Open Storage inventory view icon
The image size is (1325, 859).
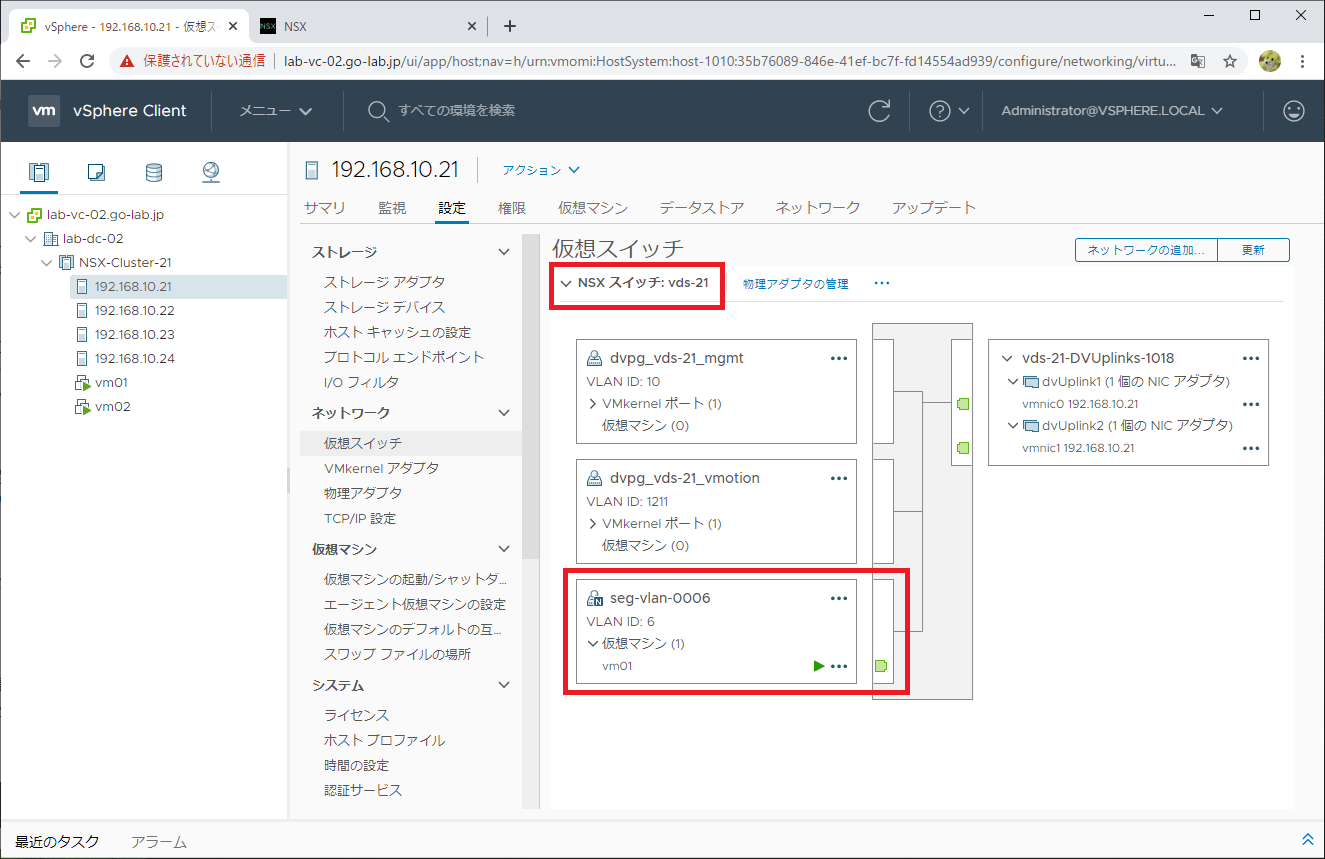[x=153, y=172]
